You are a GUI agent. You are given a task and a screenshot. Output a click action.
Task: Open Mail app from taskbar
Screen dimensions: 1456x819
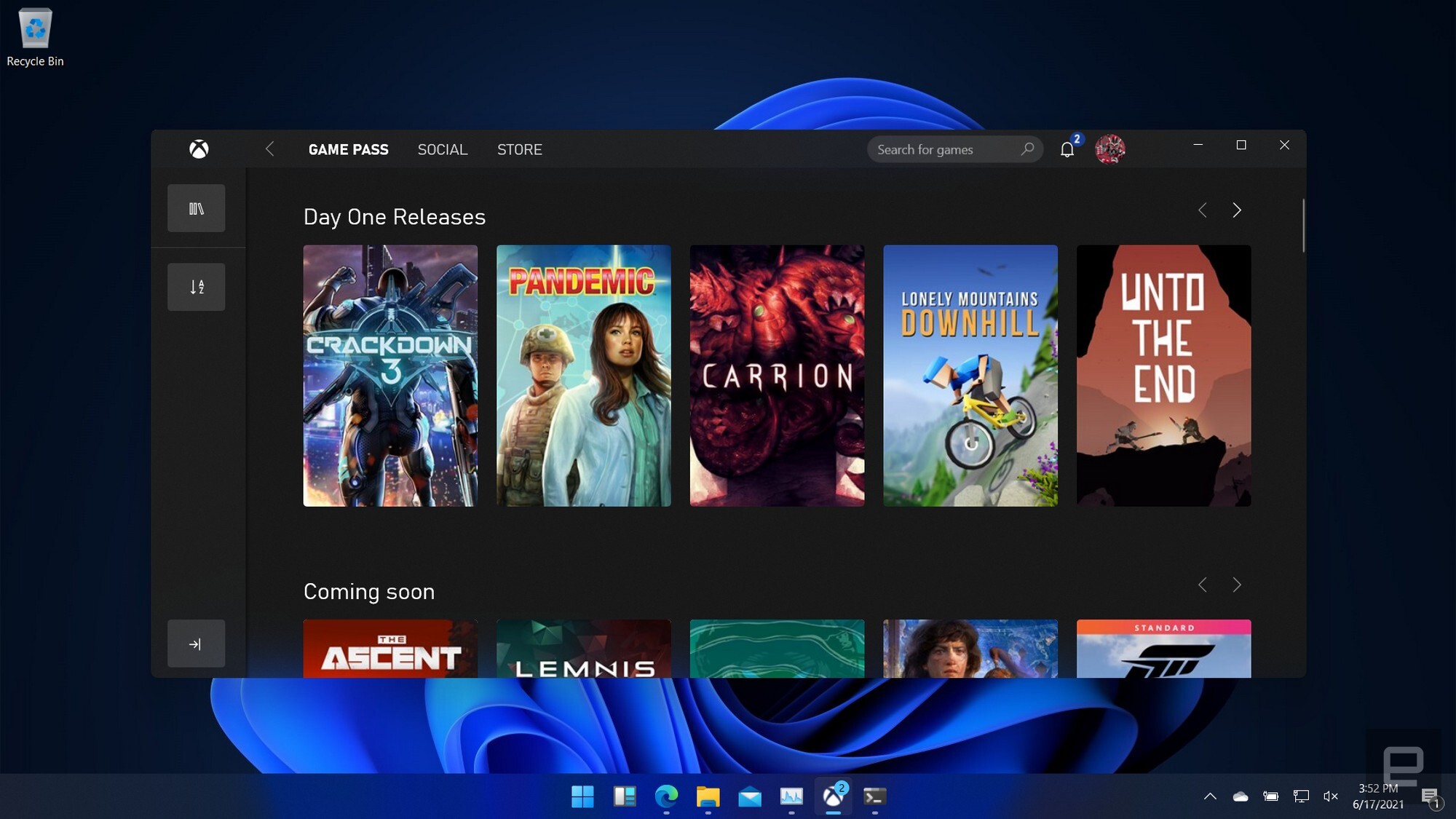click(750, 796)
